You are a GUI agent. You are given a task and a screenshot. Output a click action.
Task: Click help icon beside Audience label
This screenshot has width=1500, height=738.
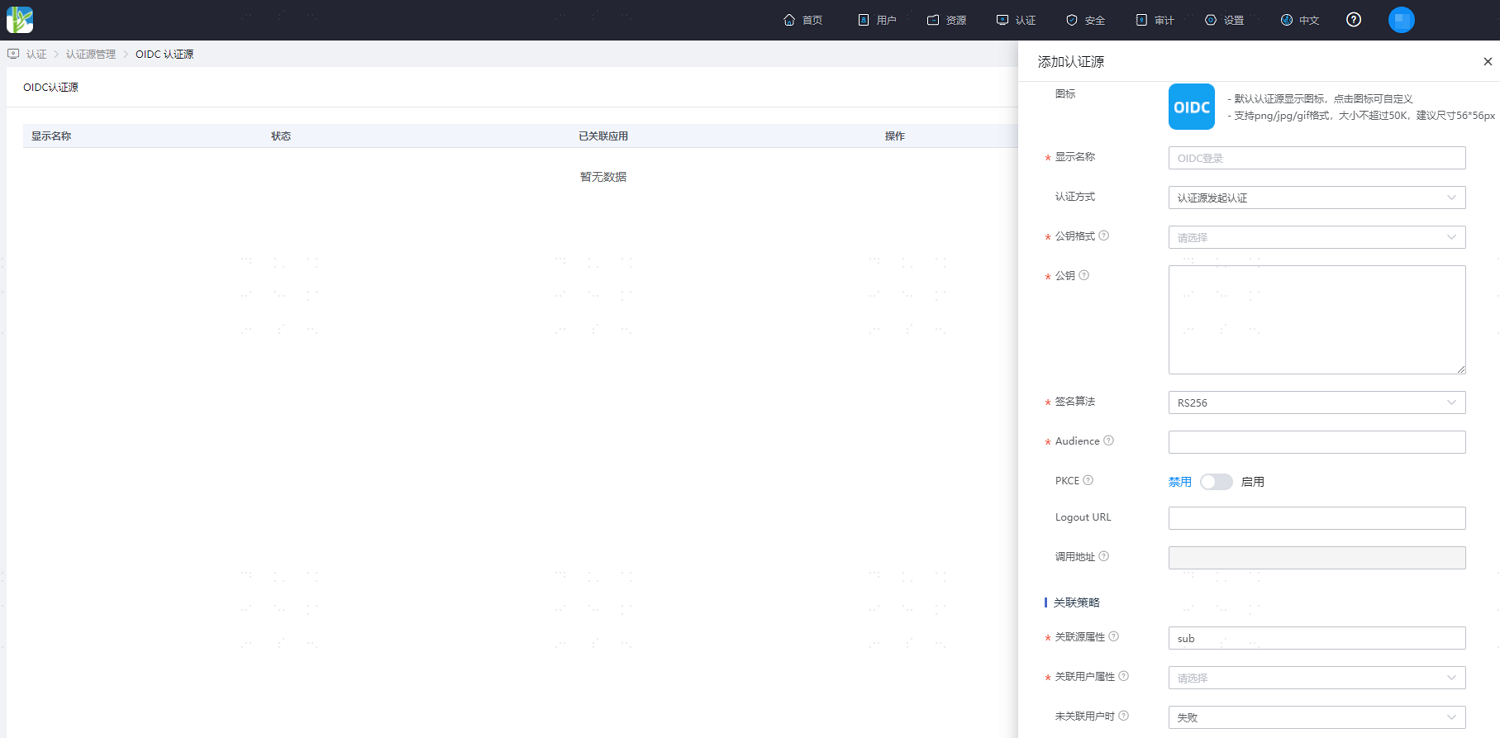pos(1109,441)
